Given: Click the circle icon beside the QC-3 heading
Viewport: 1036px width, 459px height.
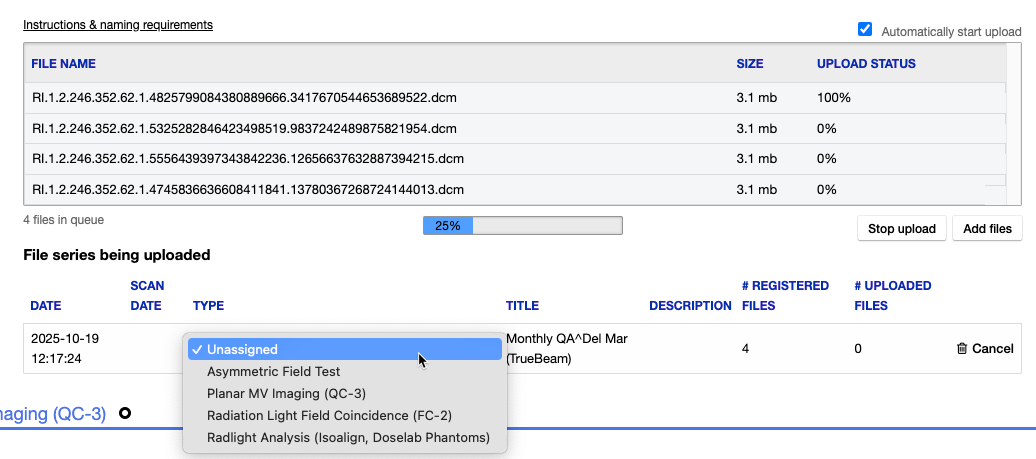Looking at the screenshot, I should click(125, 413).
